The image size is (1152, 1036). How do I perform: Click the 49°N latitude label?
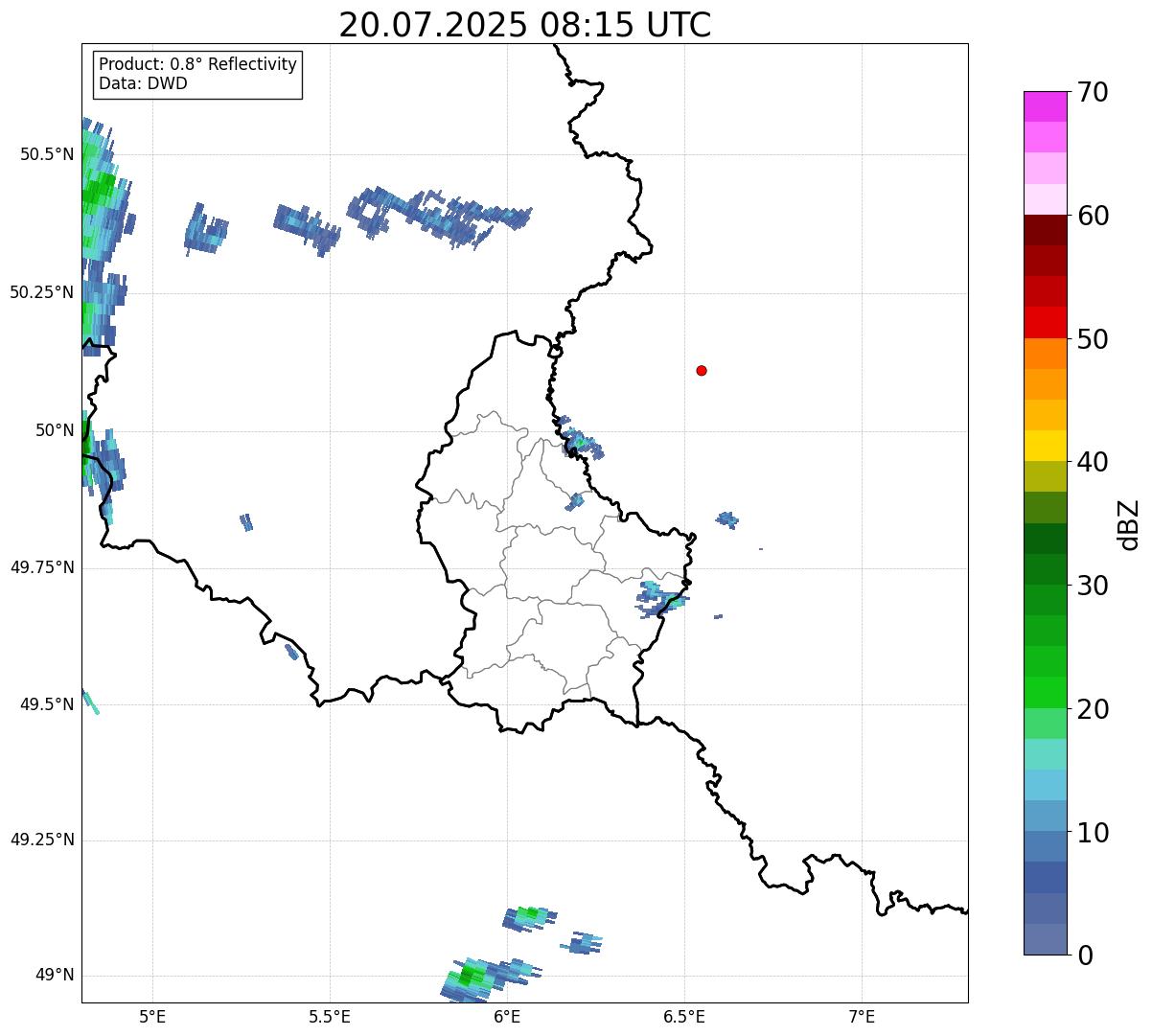click(x=55, y=975)
